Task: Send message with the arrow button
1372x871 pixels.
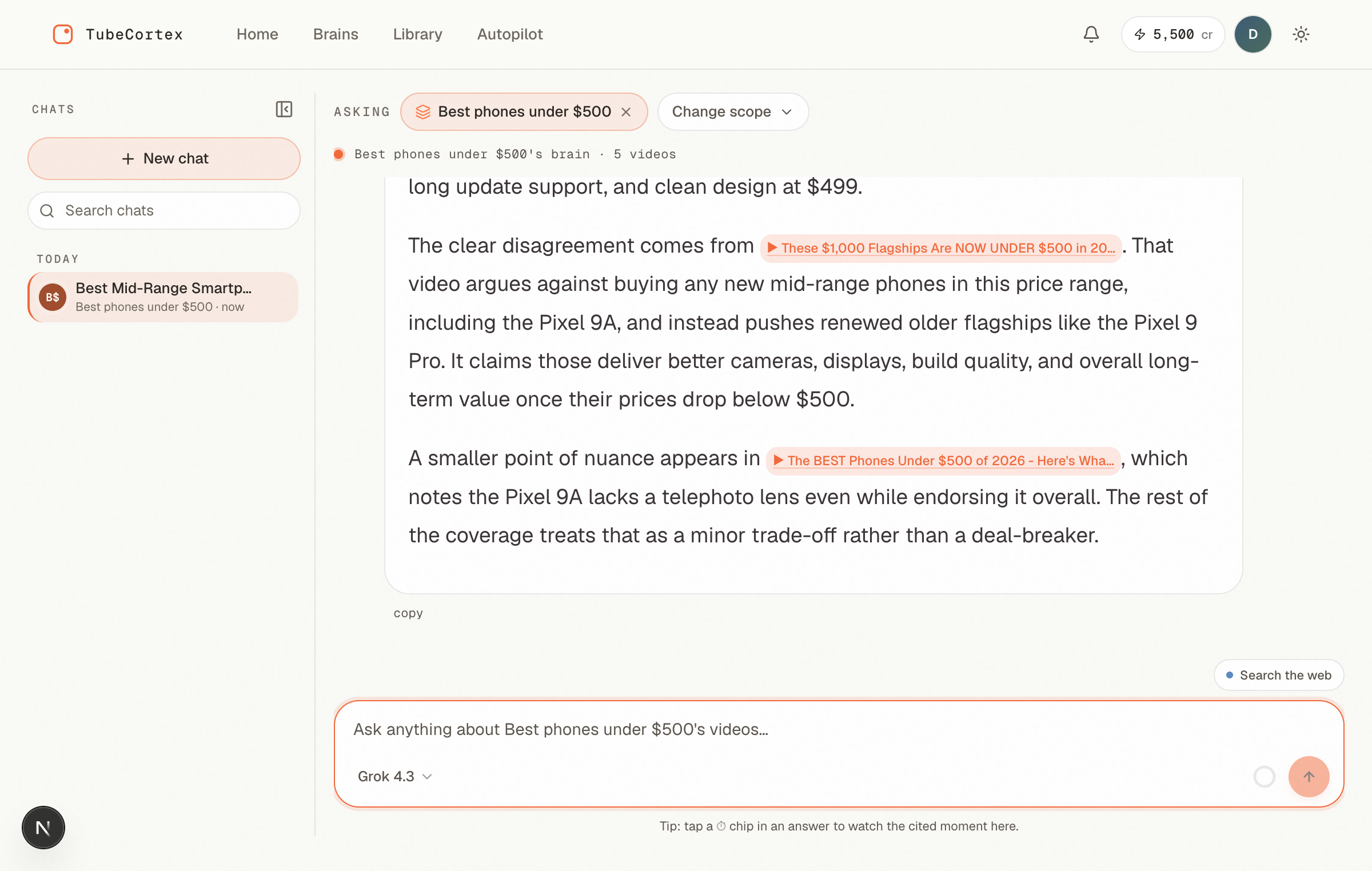Action: click(1309, 776)
